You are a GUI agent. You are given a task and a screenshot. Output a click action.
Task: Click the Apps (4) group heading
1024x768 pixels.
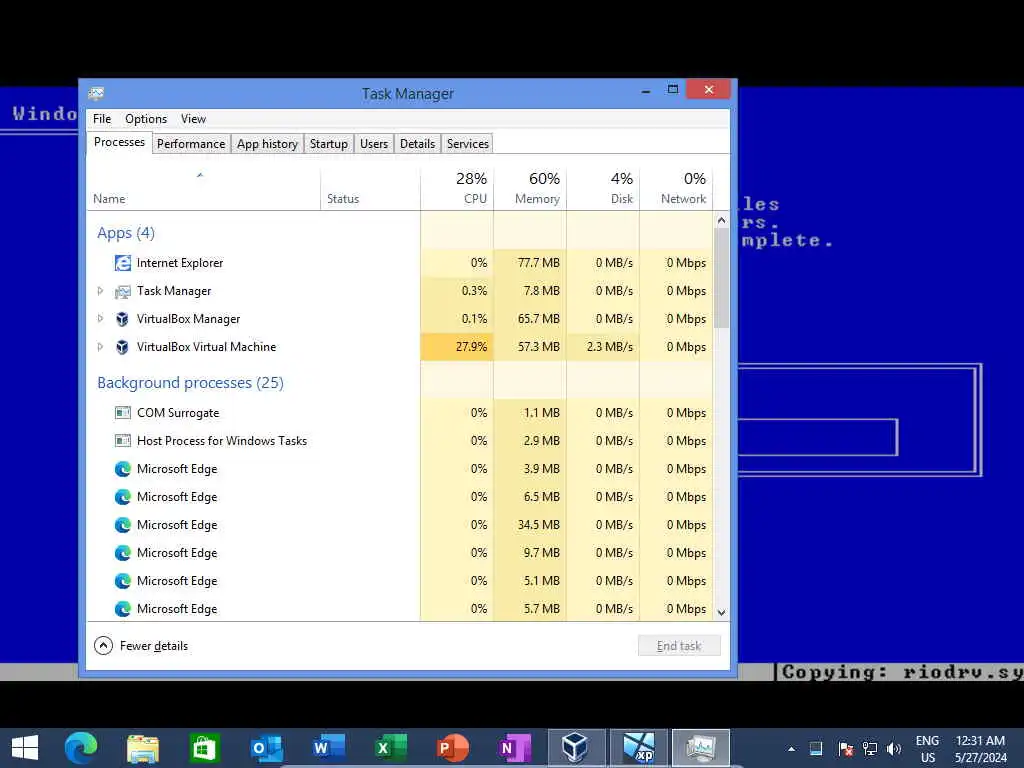click(x=126, y=233)
